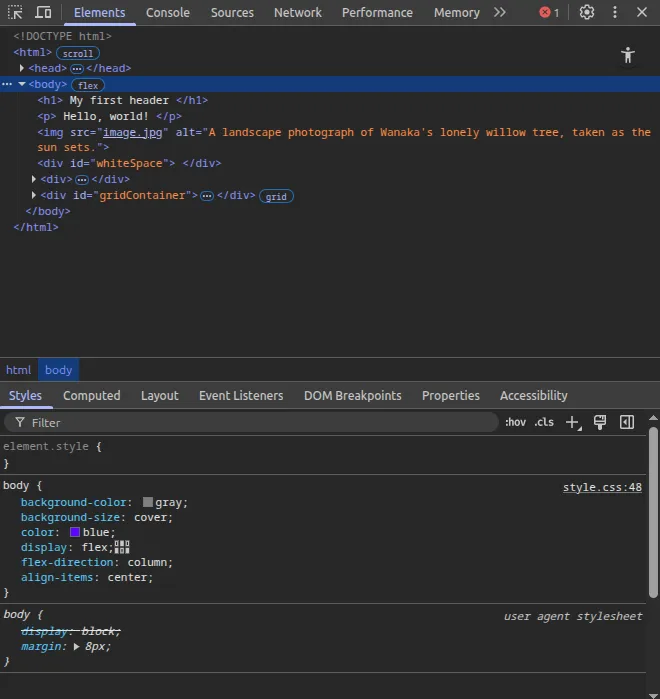This screenshot has height=699, width=660.
Task: Select the Layout subtab
Action: (x=160, y=395)
